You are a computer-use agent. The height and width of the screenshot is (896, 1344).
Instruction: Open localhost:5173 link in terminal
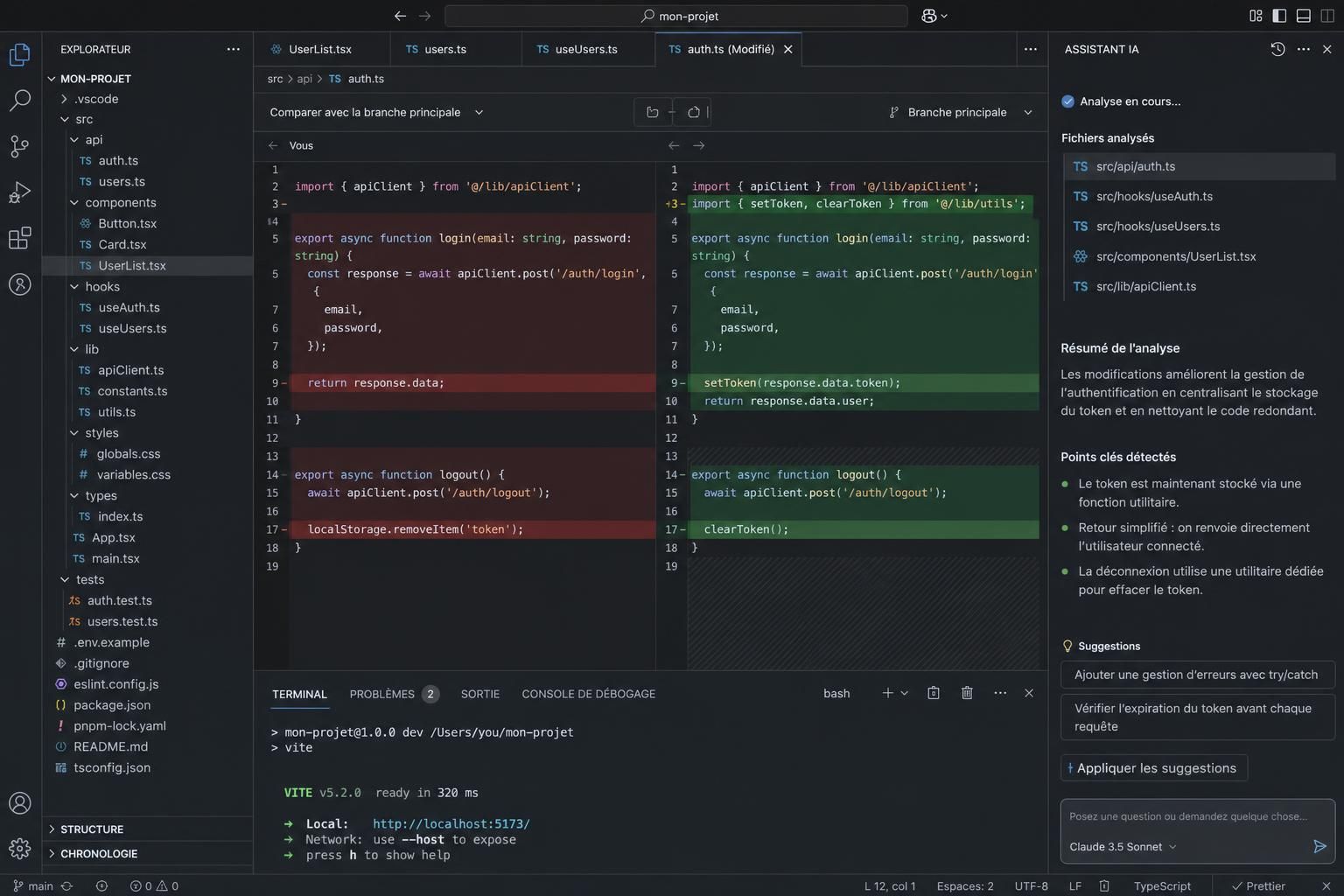point(451,823)
